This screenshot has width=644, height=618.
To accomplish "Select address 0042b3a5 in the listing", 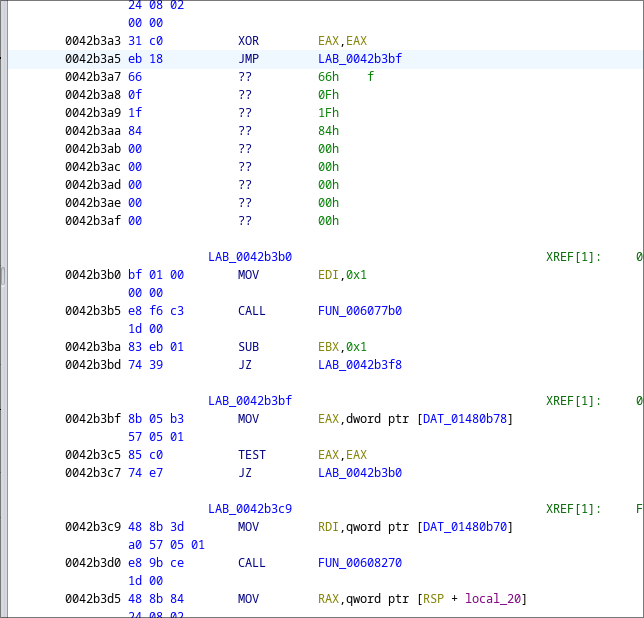I will tap(93, 59).
